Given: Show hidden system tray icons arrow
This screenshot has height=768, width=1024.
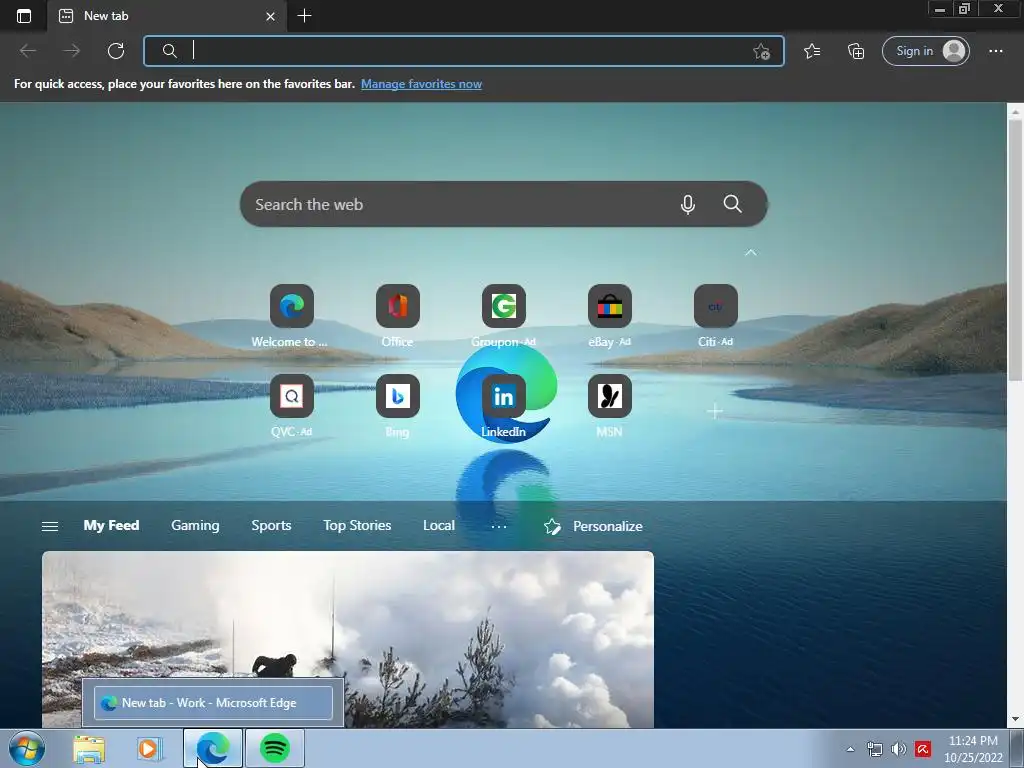Looking at the screenshot, I should point(850,749).
